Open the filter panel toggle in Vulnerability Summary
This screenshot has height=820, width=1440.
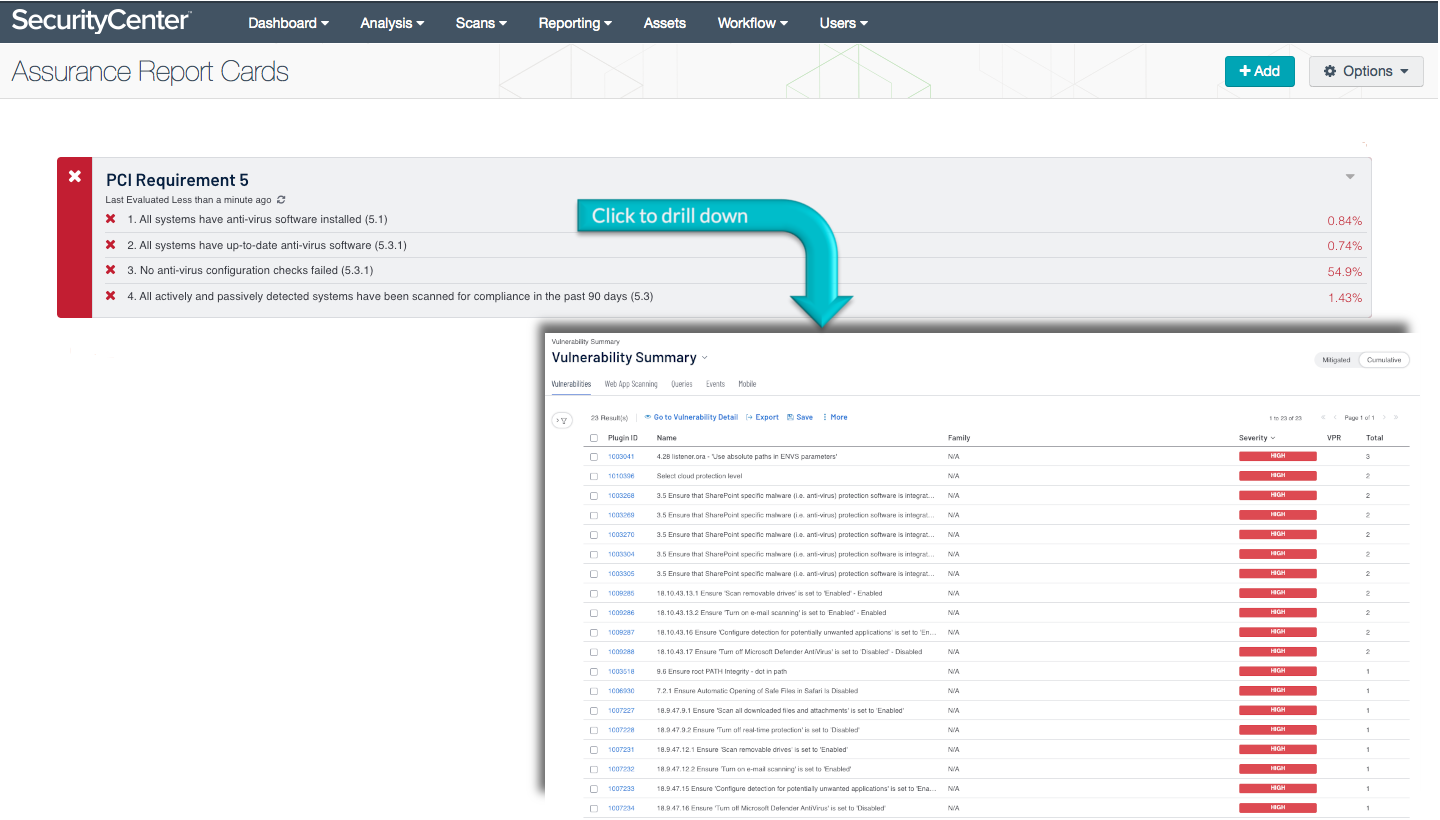click(562, 421)
